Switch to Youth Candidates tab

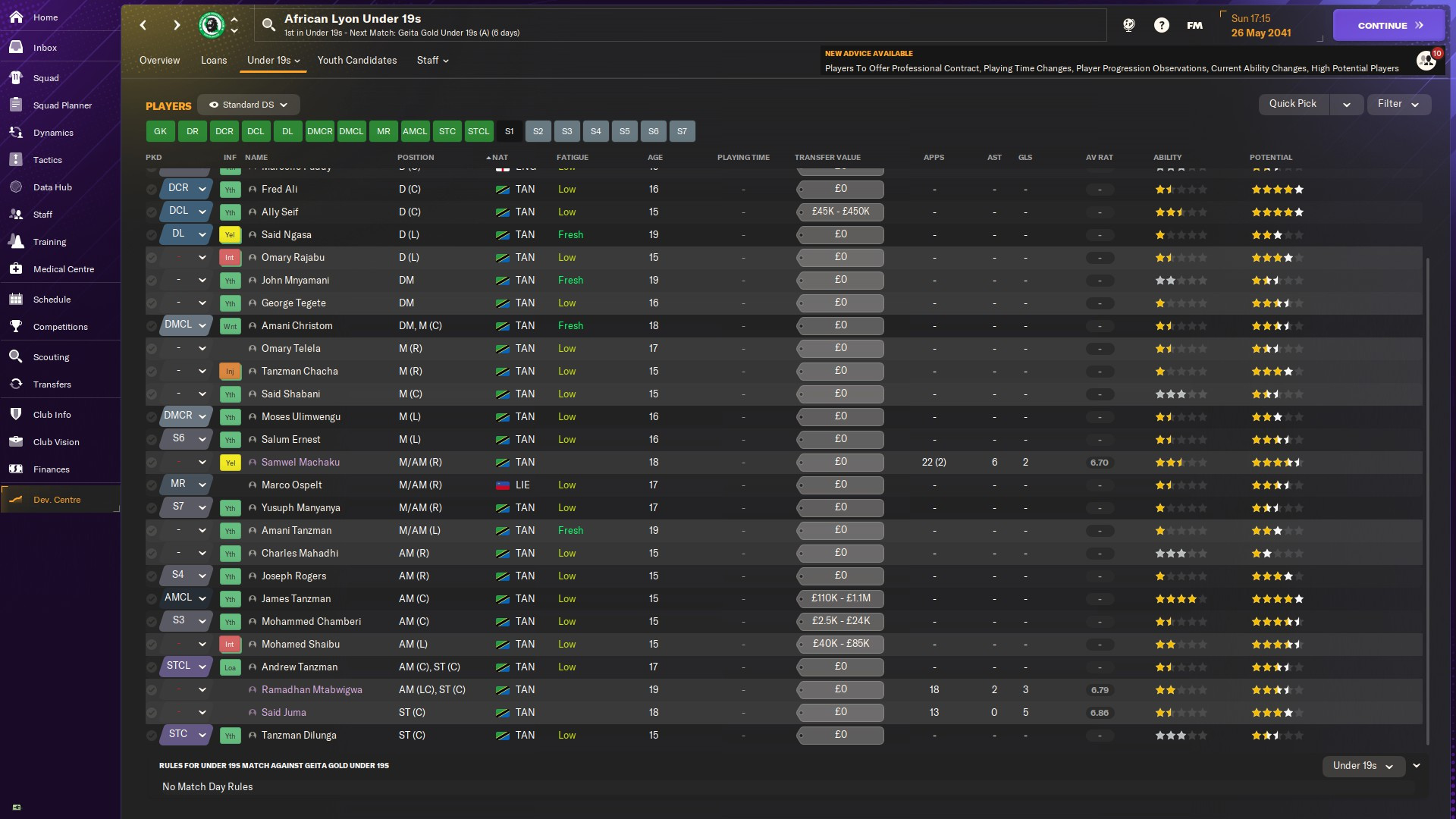tap(356, 60)
